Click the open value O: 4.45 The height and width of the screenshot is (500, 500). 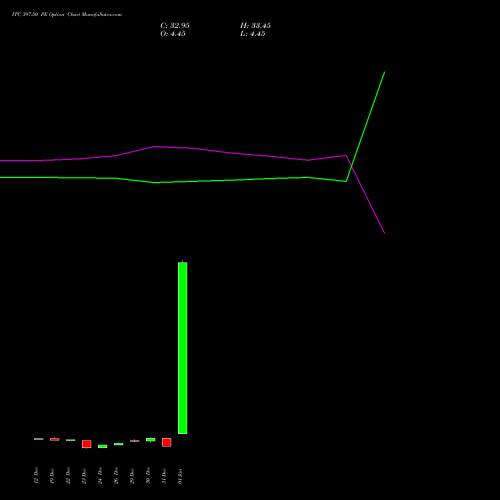point(173,34)
